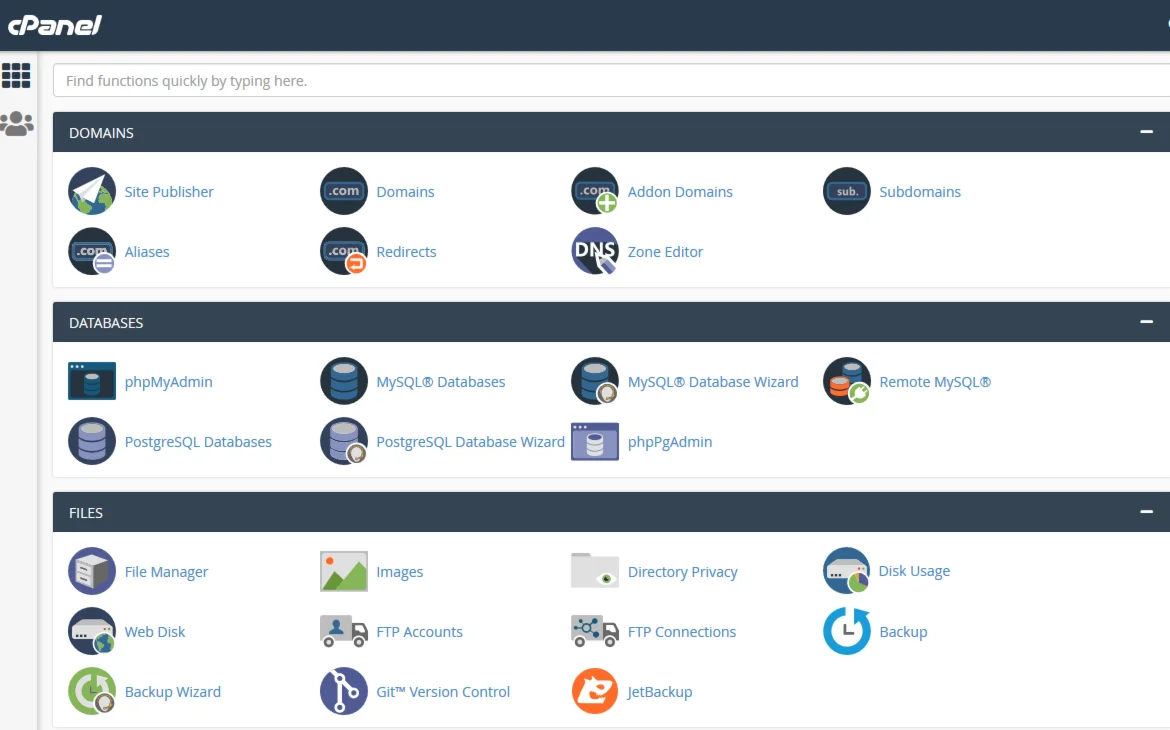Start the Backup Wizard

(x=172, y=691)
